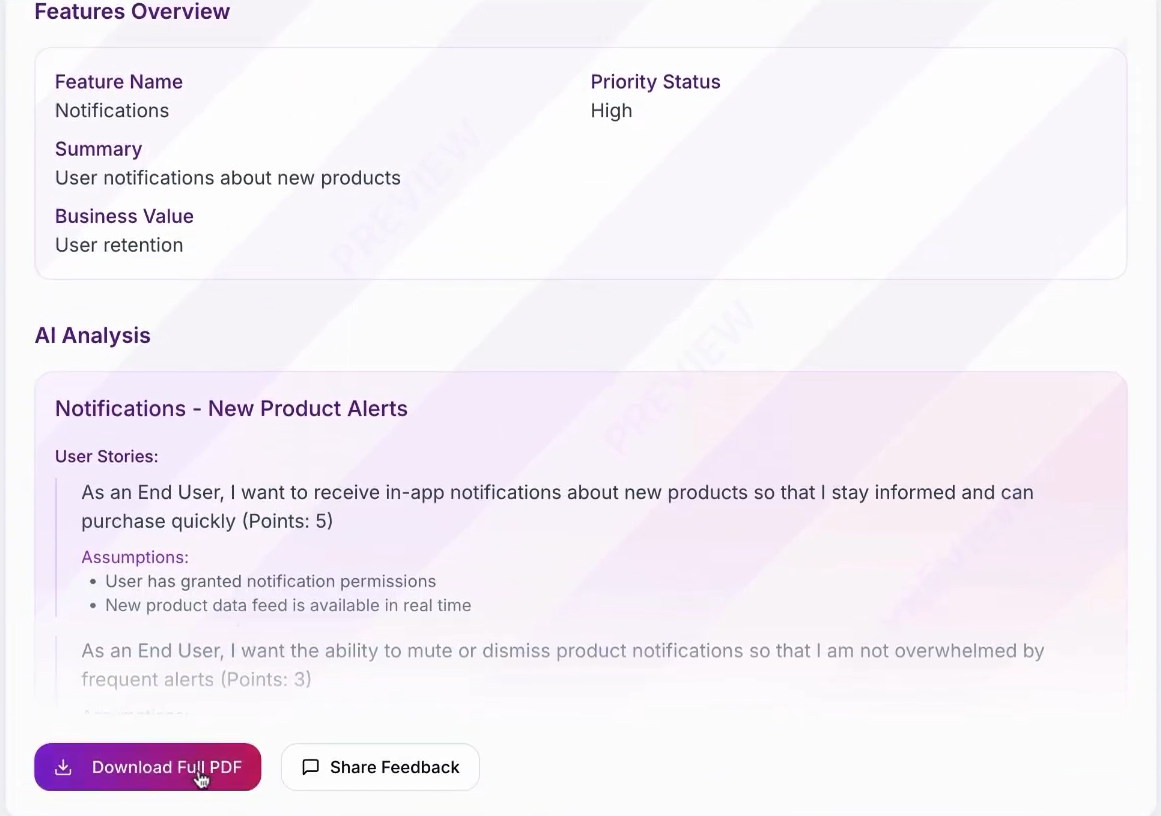Viewport: 1161px width, 816px height.
Task: Click the real time data feed assumption
Action: [288, 605]
